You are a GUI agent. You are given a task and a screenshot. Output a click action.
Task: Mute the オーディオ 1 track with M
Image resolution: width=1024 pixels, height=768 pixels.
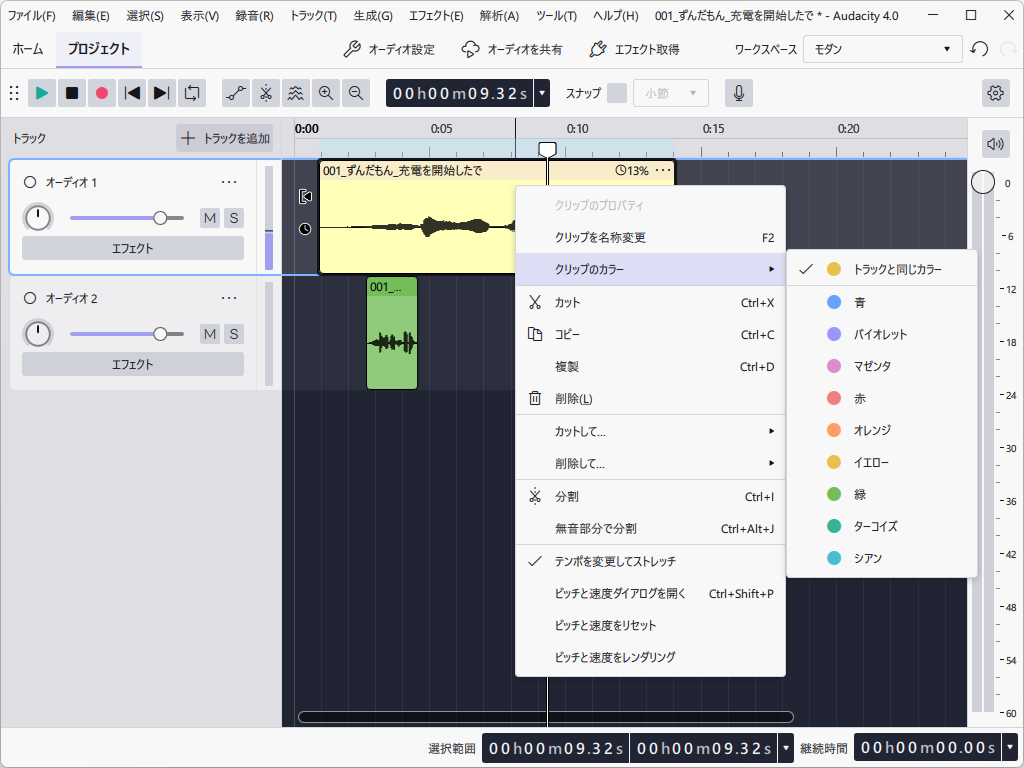pyautogui.click(x=210, y=218)
